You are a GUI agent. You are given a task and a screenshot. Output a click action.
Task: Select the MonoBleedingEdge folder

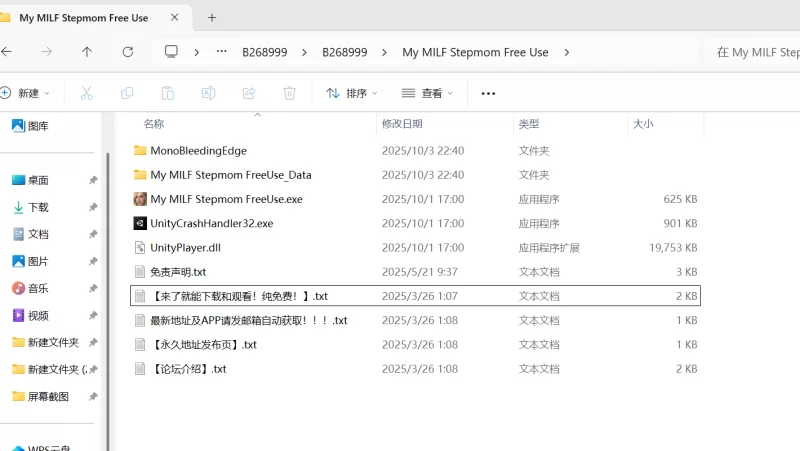tap(415, 151)
